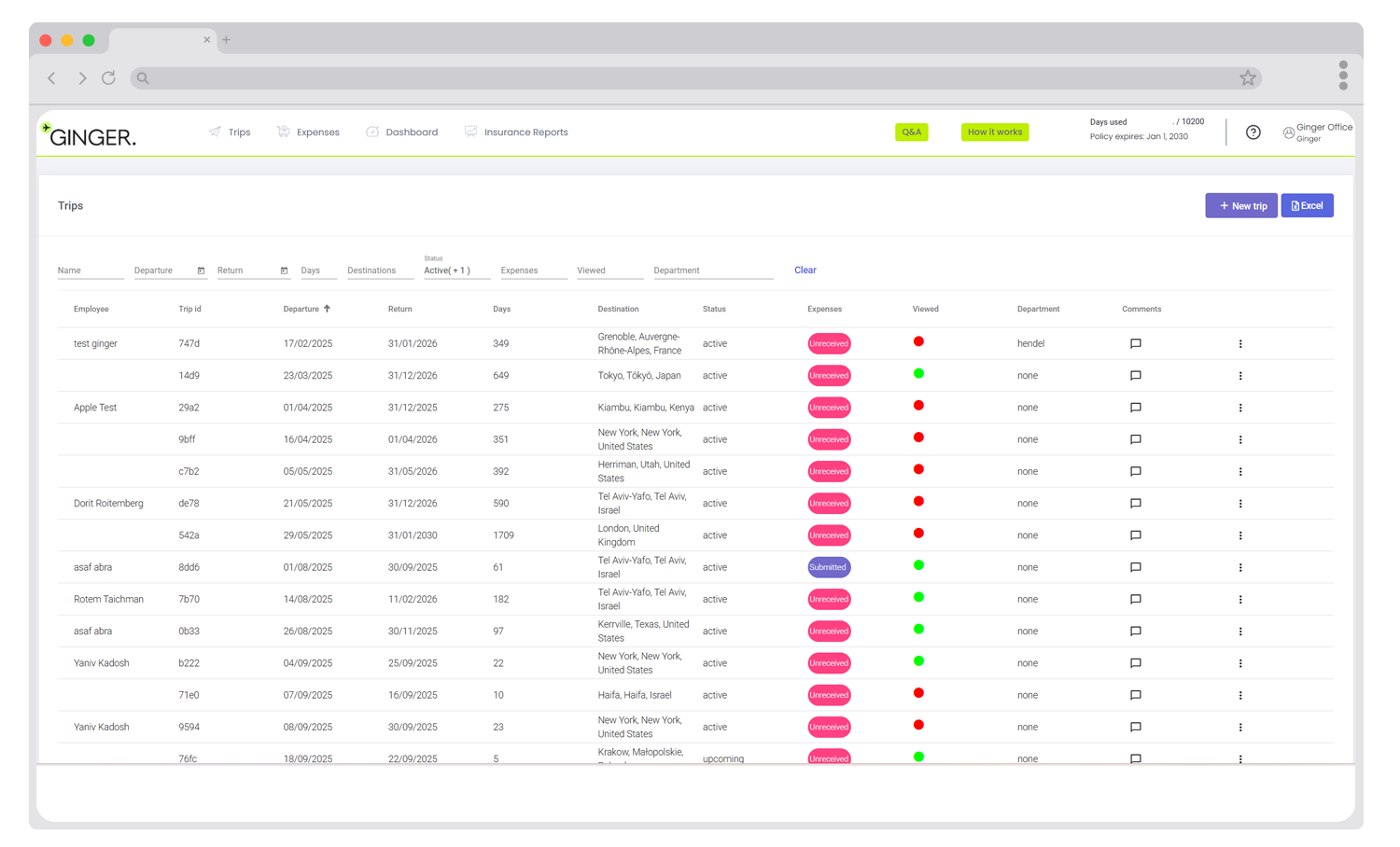Image resolution: width=1400 pixels, height=847 pixels.
Task: Clear all trip filters
Action: [x=805, y=271]
